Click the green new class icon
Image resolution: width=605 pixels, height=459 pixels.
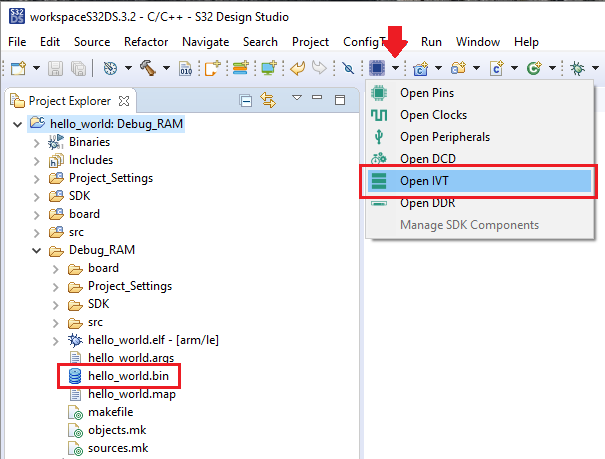(534, 68)
